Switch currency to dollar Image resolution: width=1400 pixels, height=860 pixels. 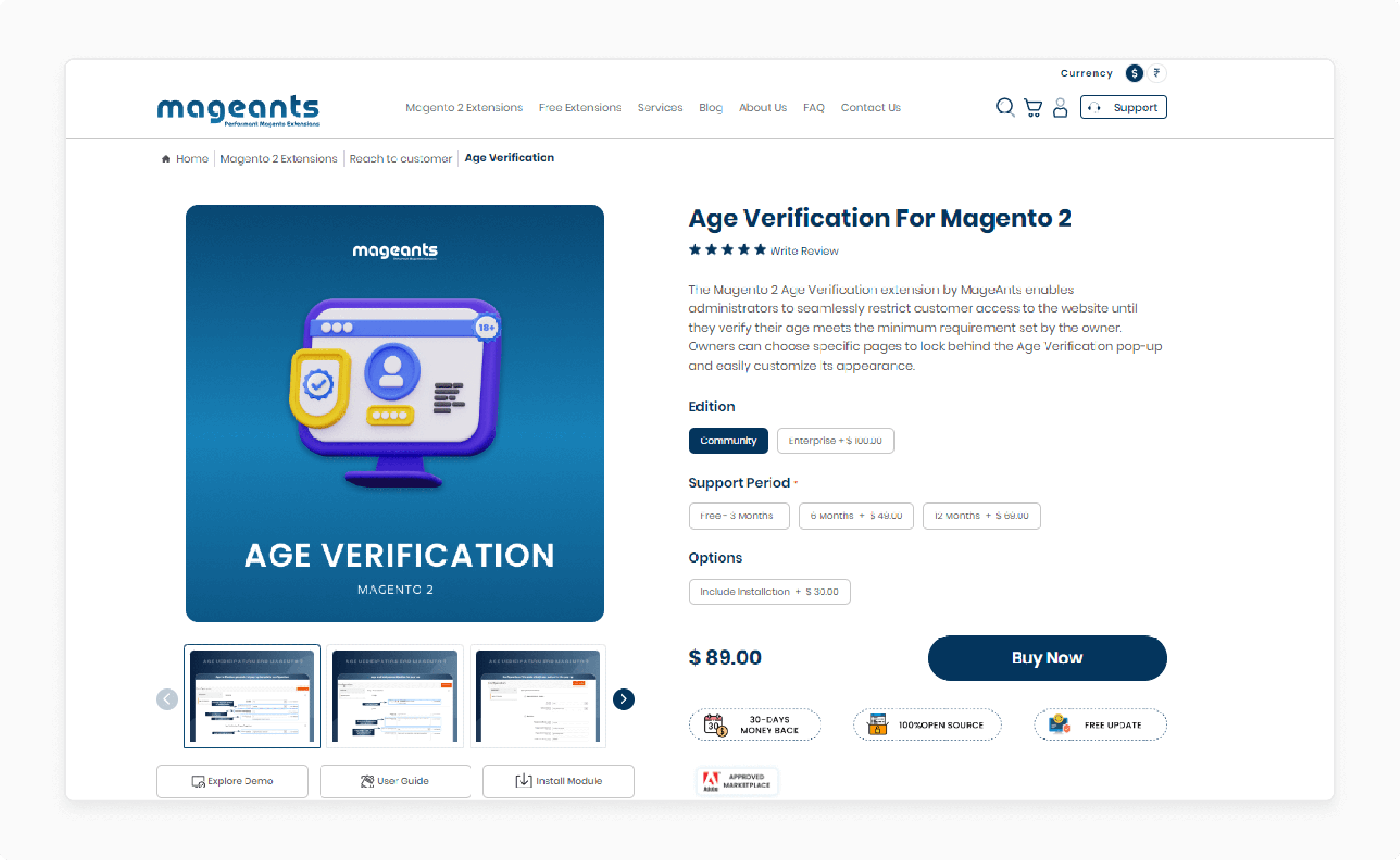[x=1134, y=73]
